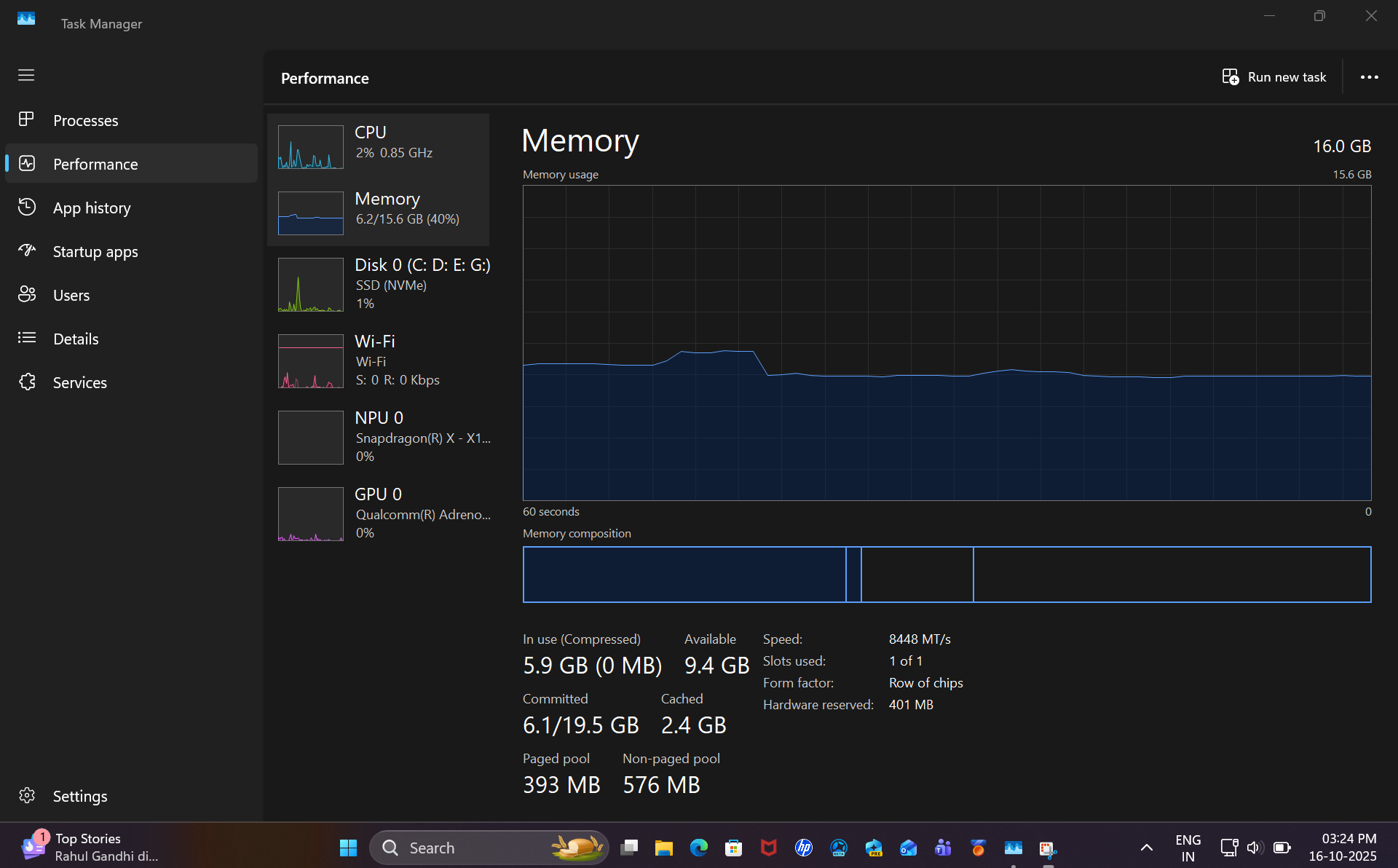
Task: Toggle the hamburger navigation menu
Action: tap(26, 75)
